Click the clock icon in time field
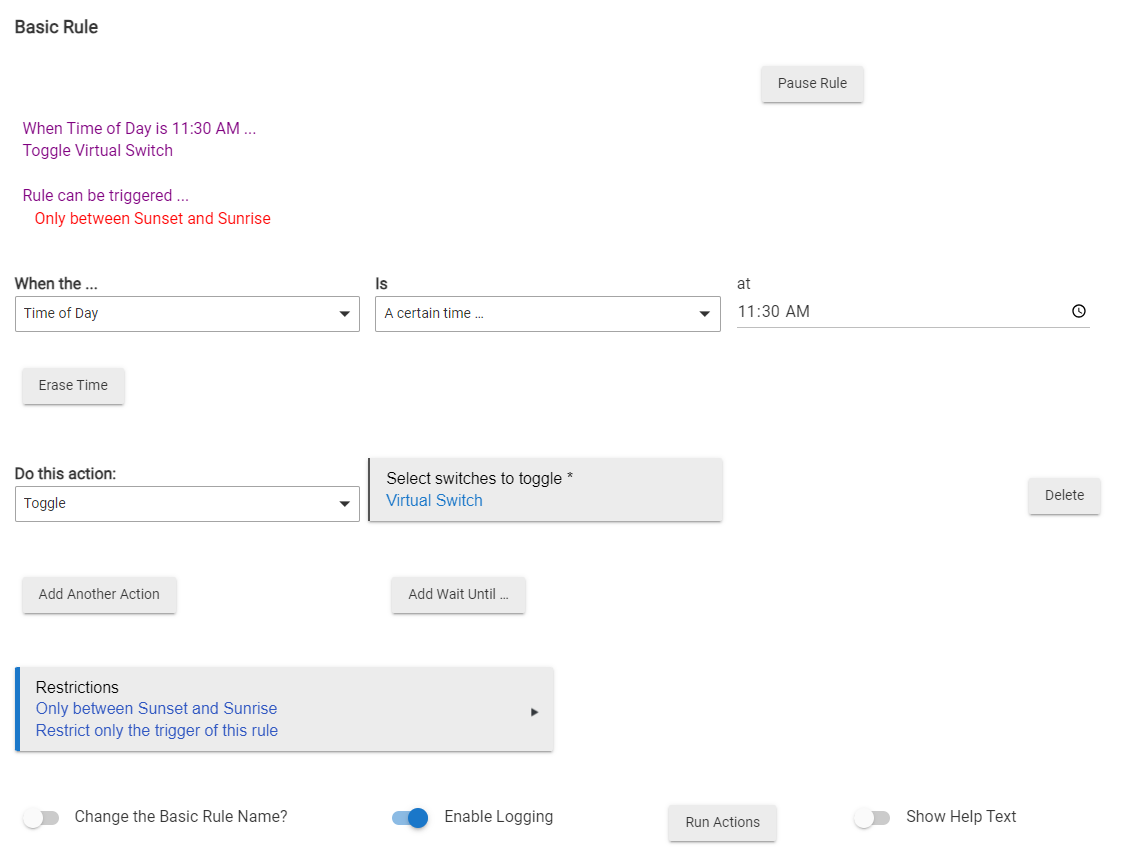Screen dimensions: 1130x864 [x=1078, y=312]
